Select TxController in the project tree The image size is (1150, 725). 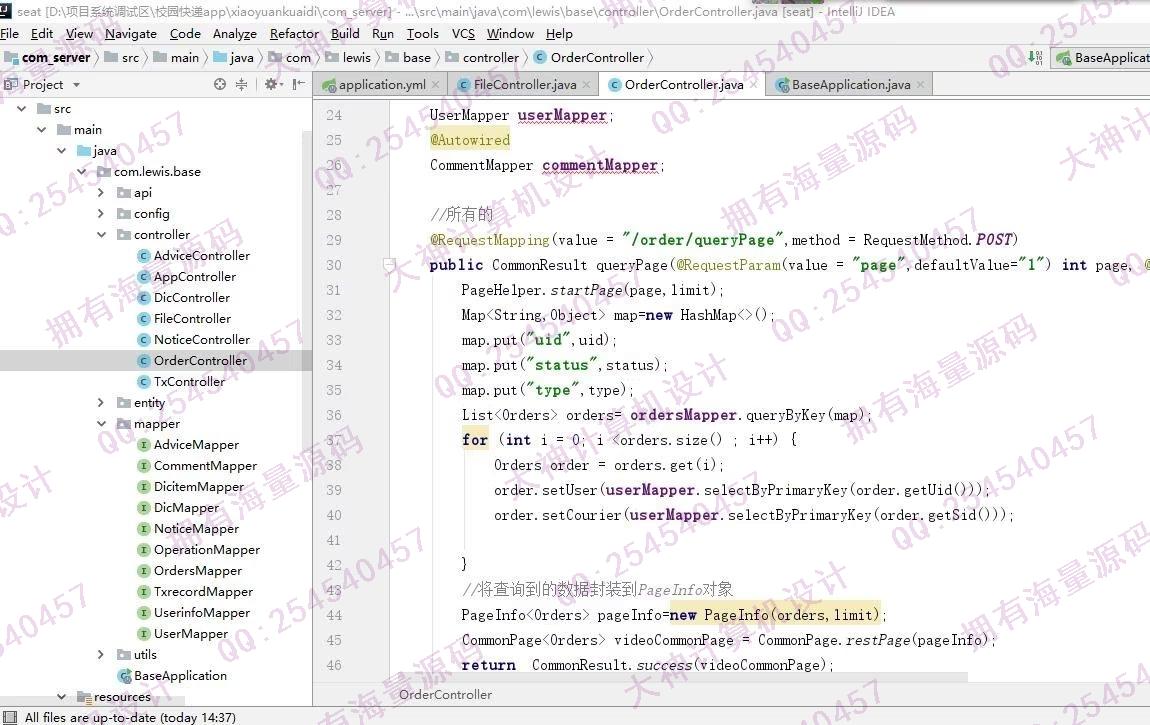coord(189,382)
